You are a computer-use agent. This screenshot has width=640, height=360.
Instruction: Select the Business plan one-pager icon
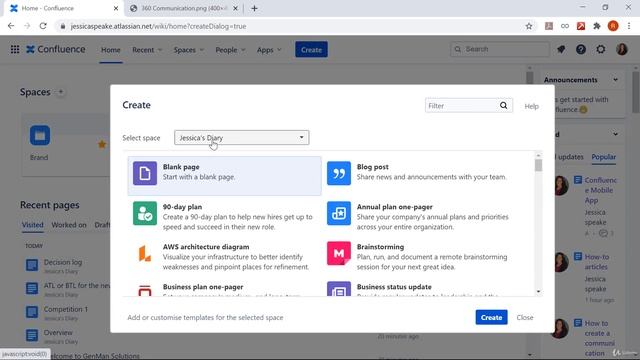point(144,290)
